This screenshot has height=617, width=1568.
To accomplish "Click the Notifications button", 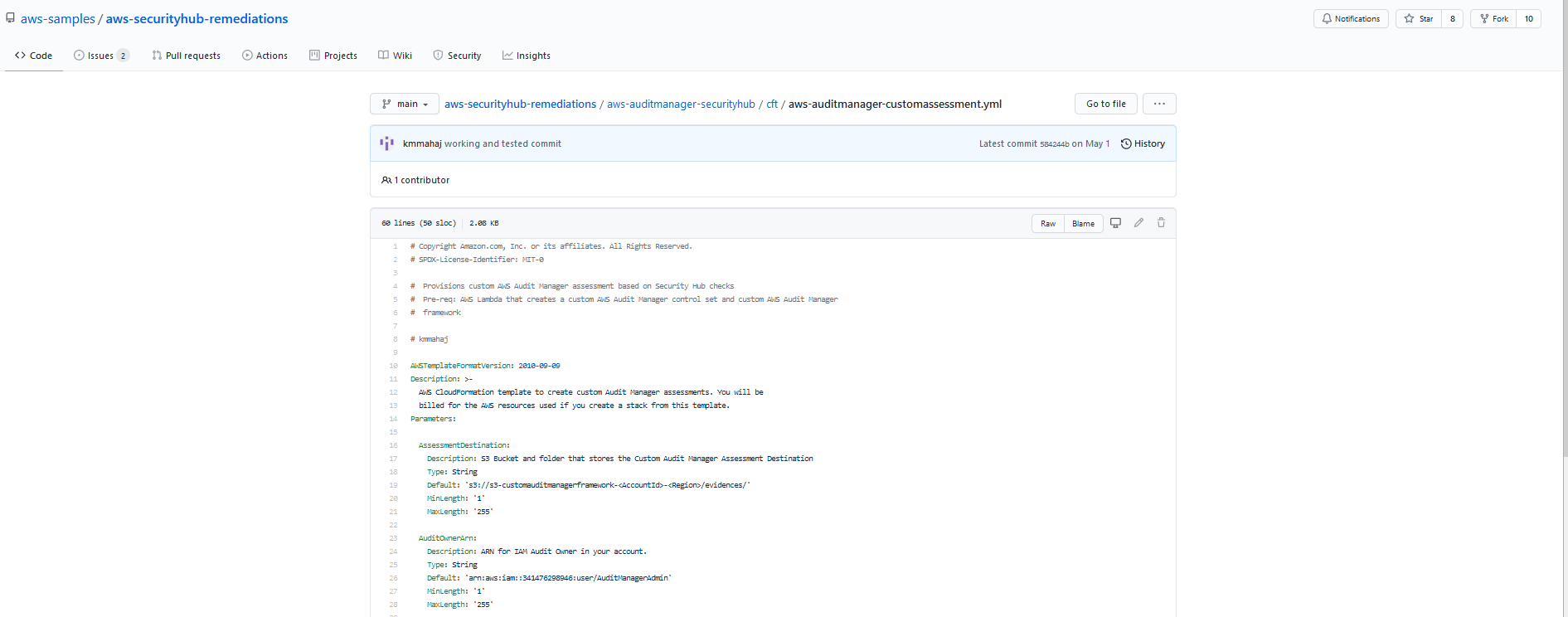I will pyautogui.click(x=1351, y=18).
